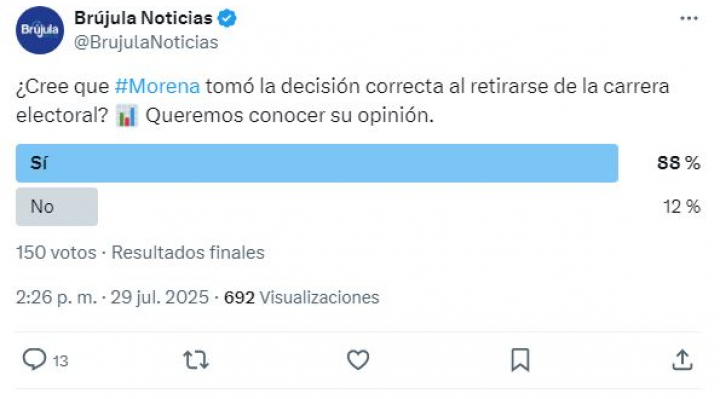
Task: Click the repost arrows icon
Action: pyautogui.click(x=196, y=360)
